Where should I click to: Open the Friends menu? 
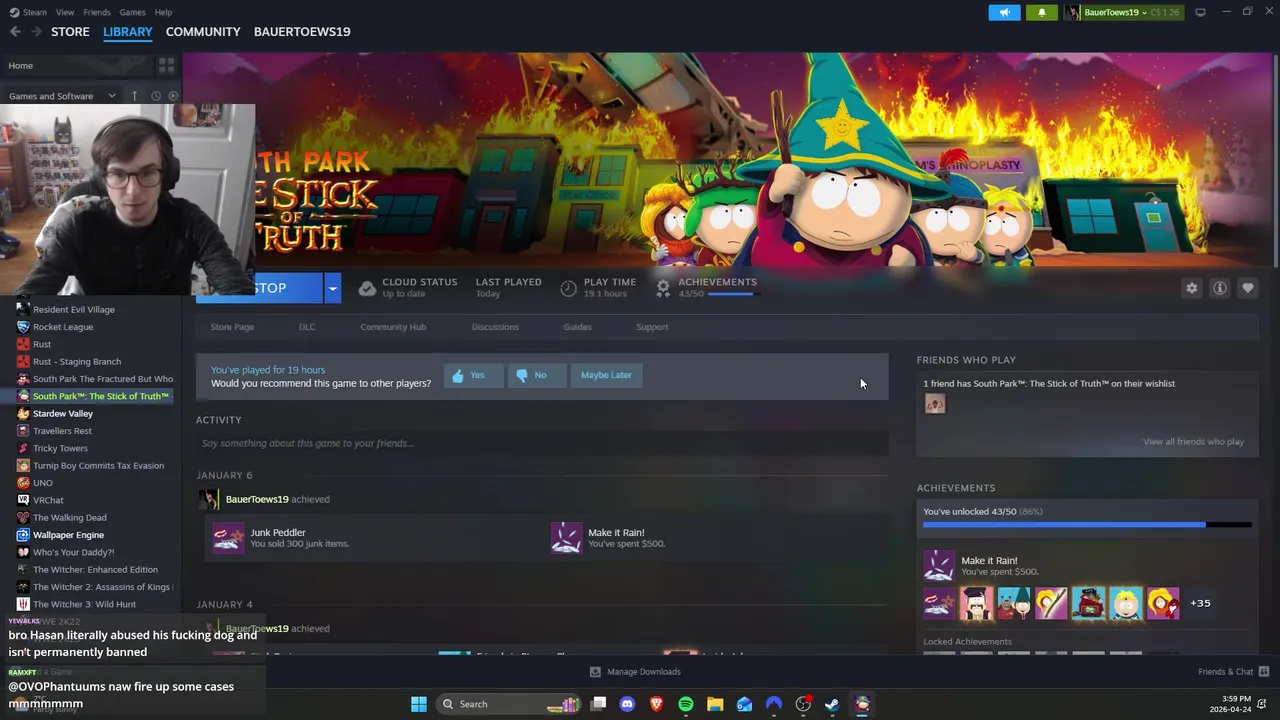coord(97,12)
